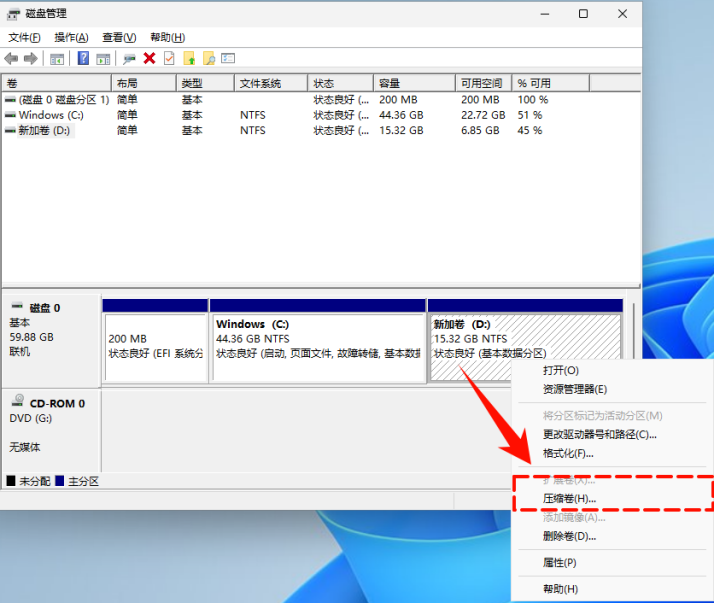Screen dimensions: 714x603
Task: Select the 200 MB EFI partition block
Action: 156,347
